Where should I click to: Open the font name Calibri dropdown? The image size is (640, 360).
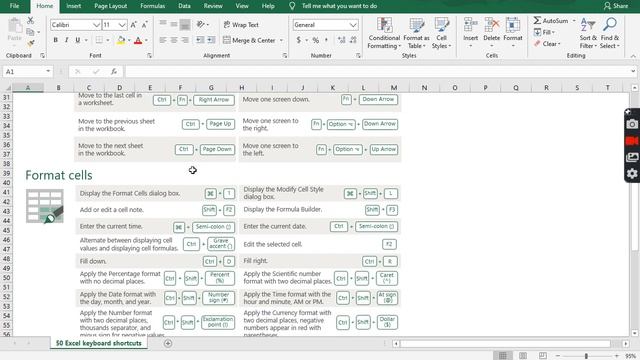96,25
